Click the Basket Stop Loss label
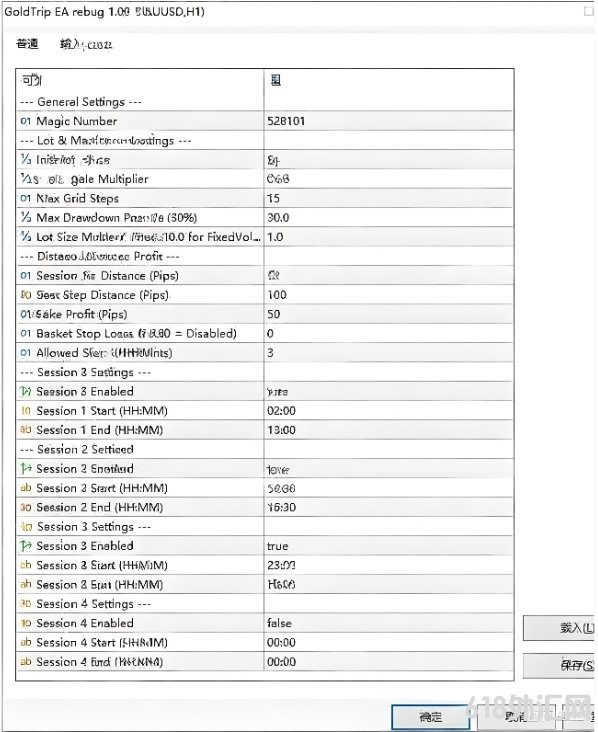This screenshot has width=598, height=732. [136, 334]
